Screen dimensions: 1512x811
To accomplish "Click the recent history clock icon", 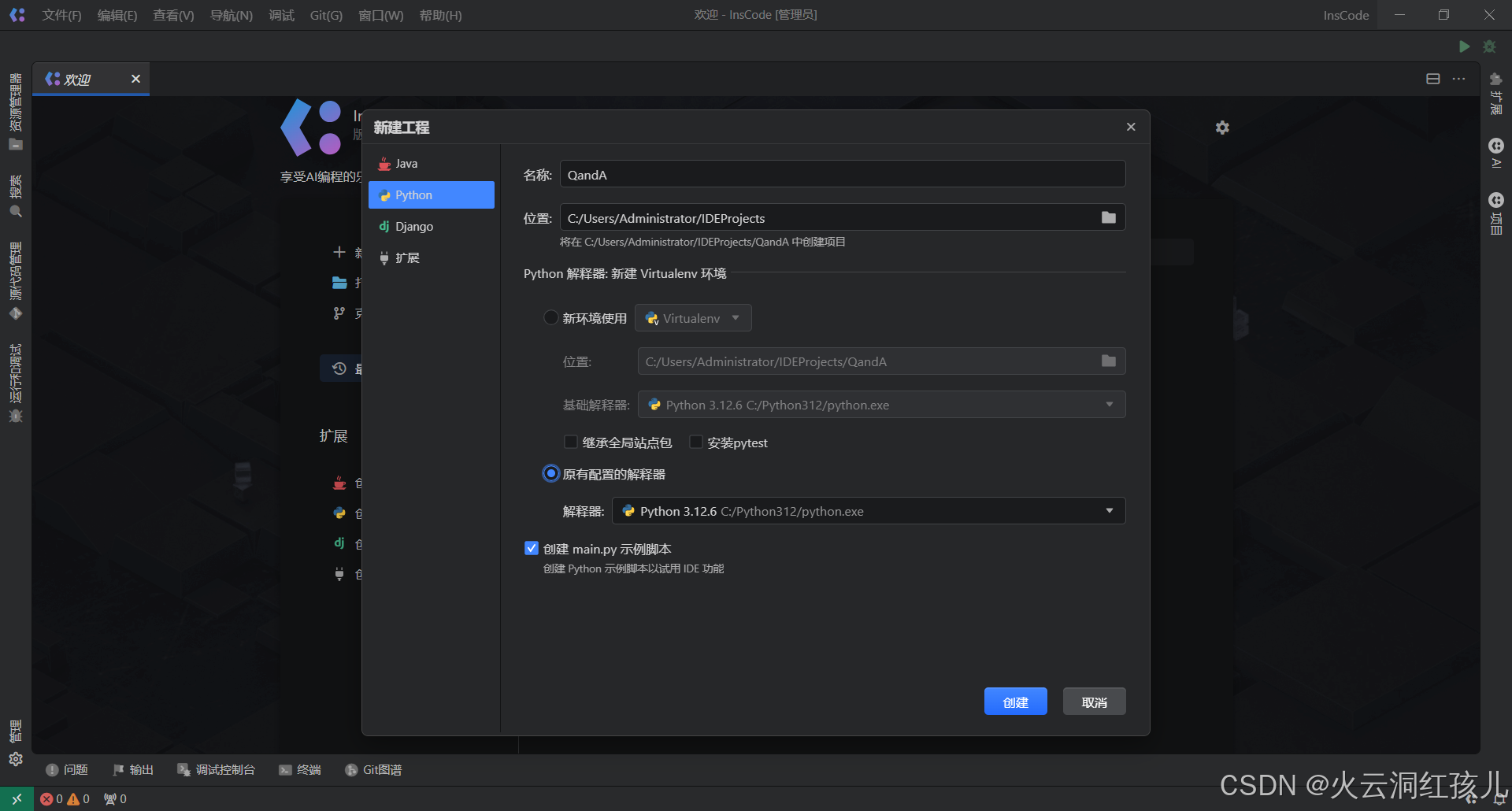I will click(x=339, y=368).
